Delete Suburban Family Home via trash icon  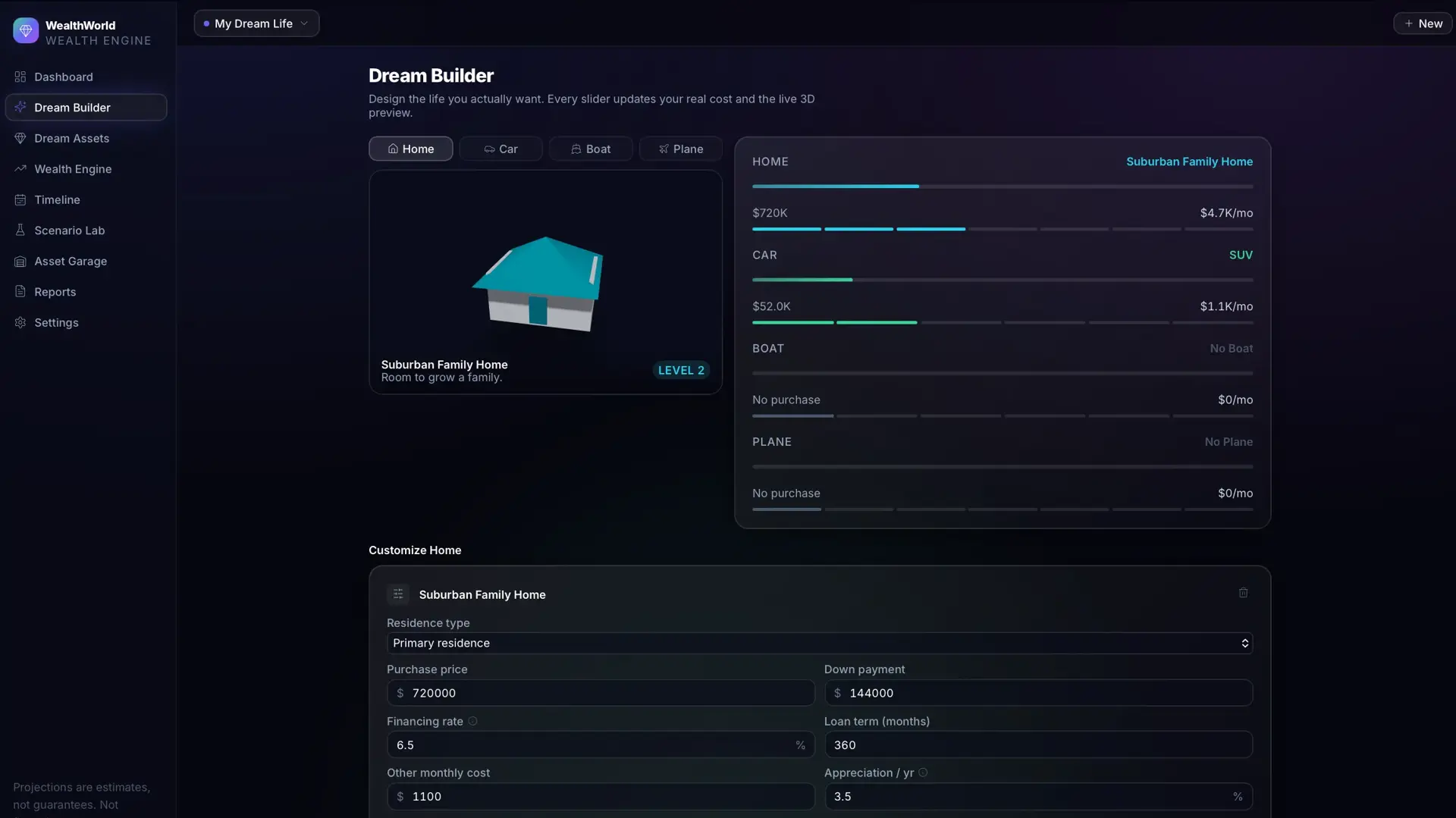click(1243, 593)
